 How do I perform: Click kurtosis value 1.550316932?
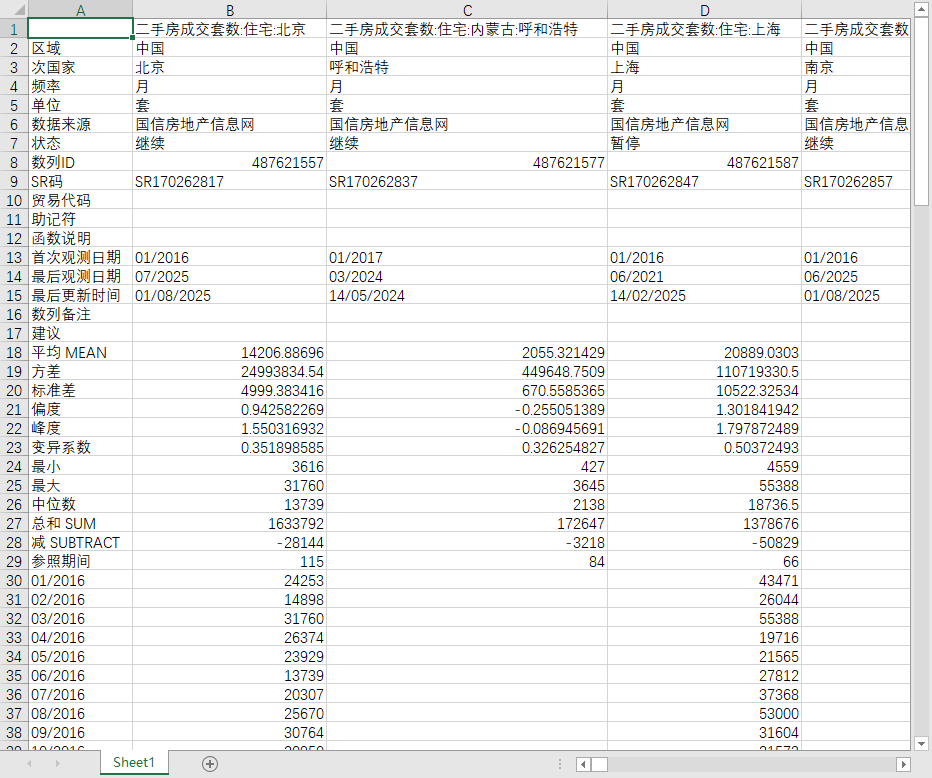(x=229, y=429)
